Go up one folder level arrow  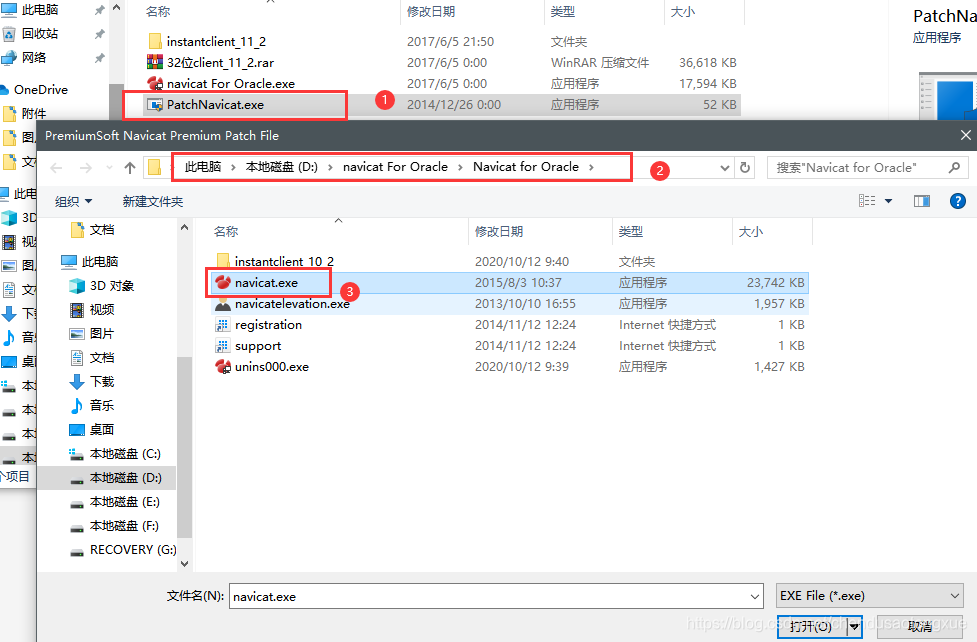(x=130, y=168)
